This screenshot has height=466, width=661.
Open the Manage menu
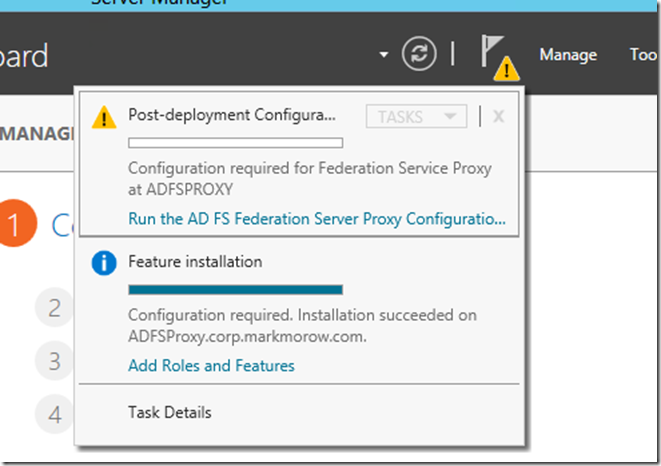pos(568,55)
